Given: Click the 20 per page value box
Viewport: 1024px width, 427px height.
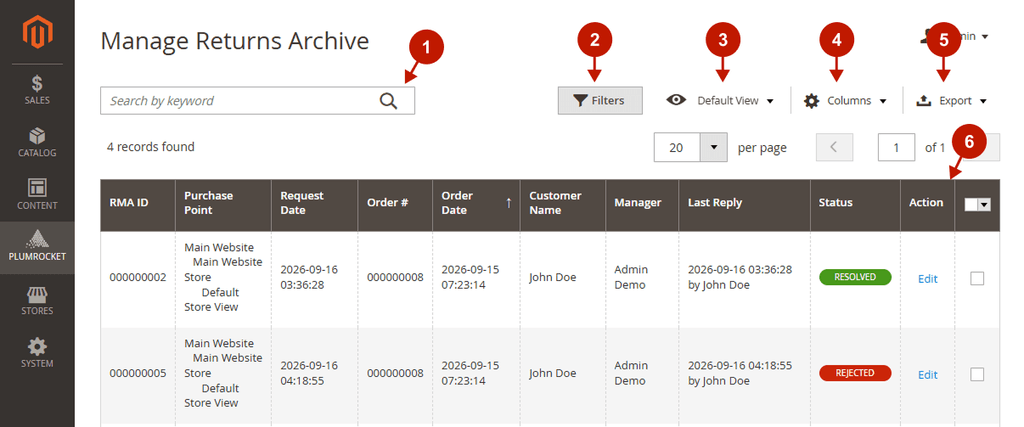Looking at the screenshot, I should pos(677,148).
